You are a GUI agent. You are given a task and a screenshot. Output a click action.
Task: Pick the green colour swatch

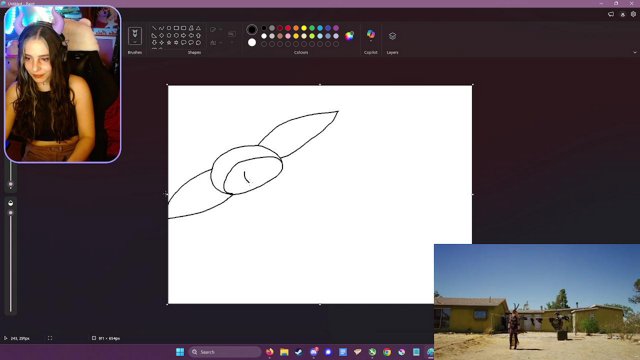(312, 28)
